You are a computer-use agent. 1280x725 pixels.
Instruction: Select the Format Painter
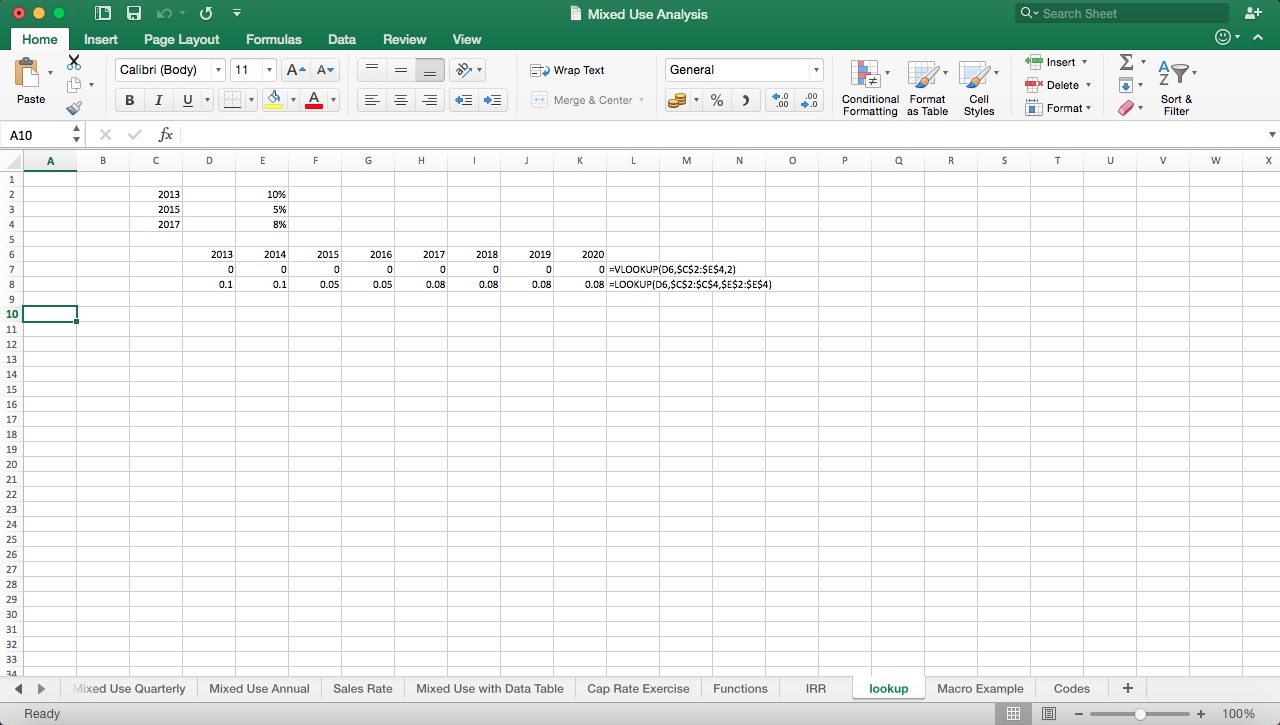coord(73,108)
